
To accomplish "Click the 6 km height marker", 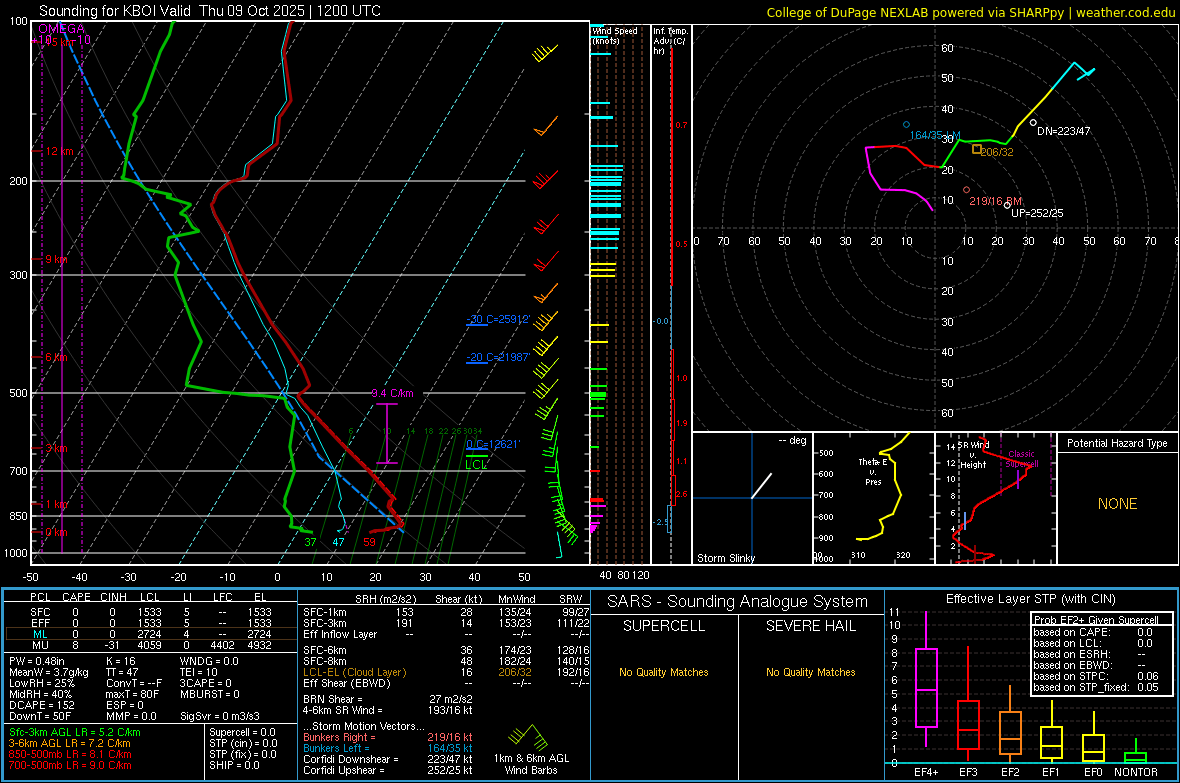I will coord(56,357).
